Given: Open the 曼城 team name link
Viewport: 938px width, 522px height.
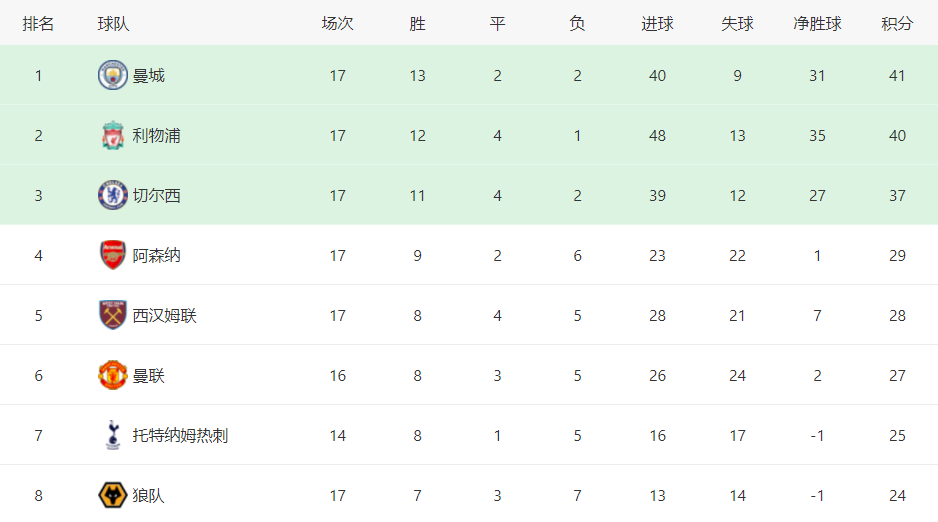Looking at the screenshot, I should [x=148, y=76].
